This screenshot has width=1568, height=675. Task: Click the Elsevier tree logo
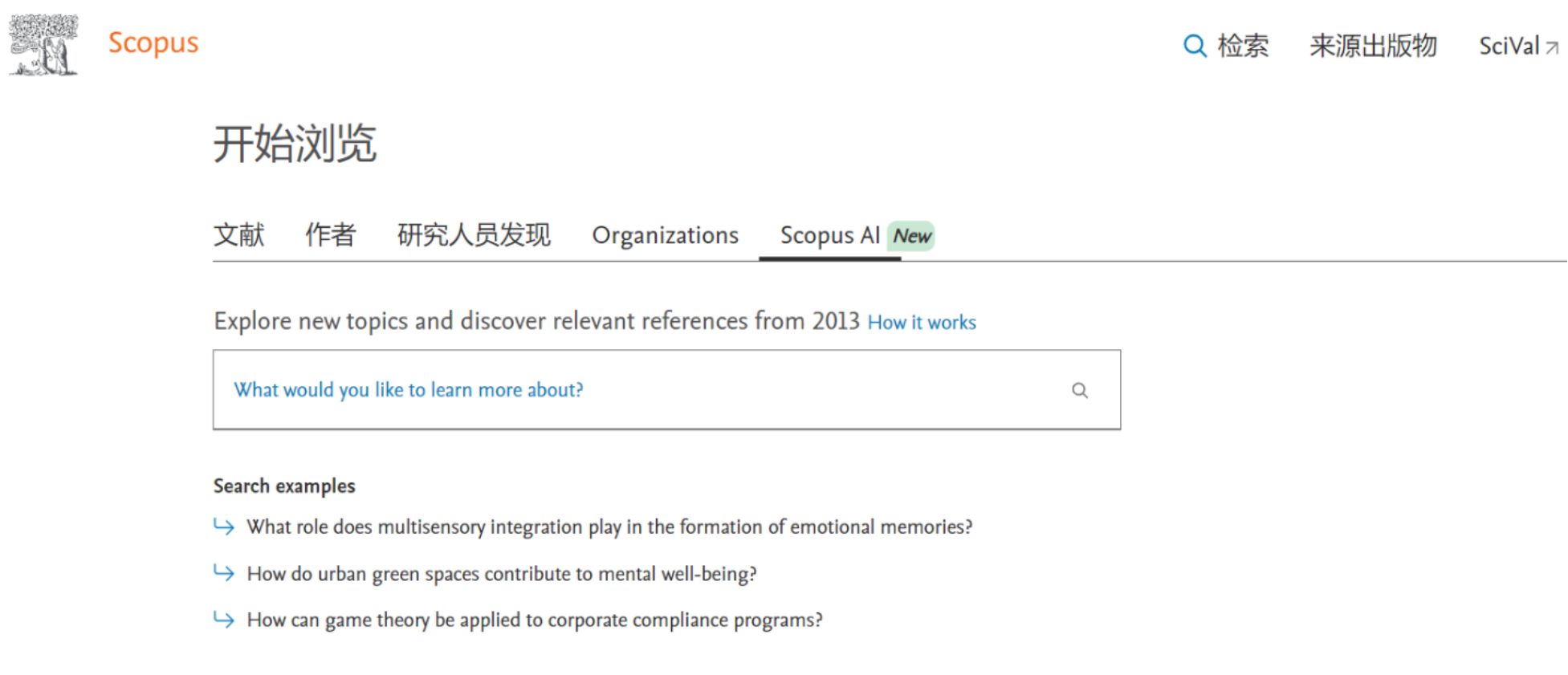(44, 45)
